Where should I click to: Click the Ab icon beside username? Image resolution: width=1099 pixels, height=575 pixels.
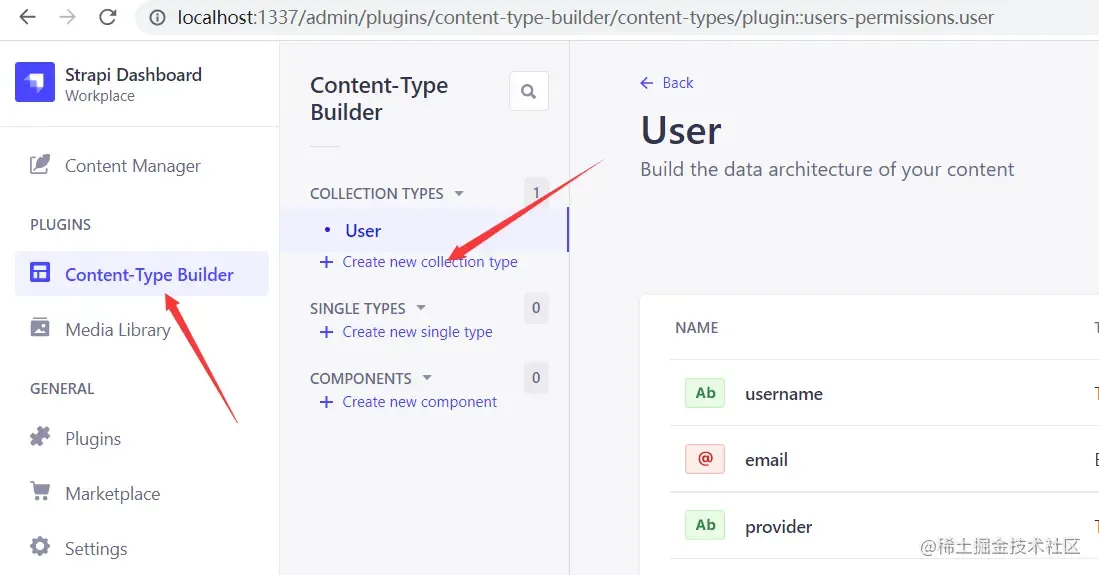pos(705,393)
